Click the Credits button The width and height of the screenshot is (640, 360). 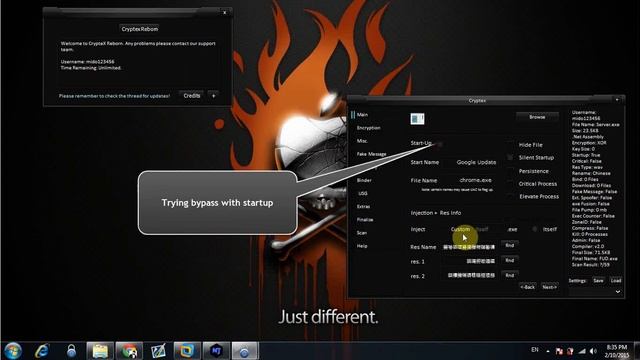(191, 96)
